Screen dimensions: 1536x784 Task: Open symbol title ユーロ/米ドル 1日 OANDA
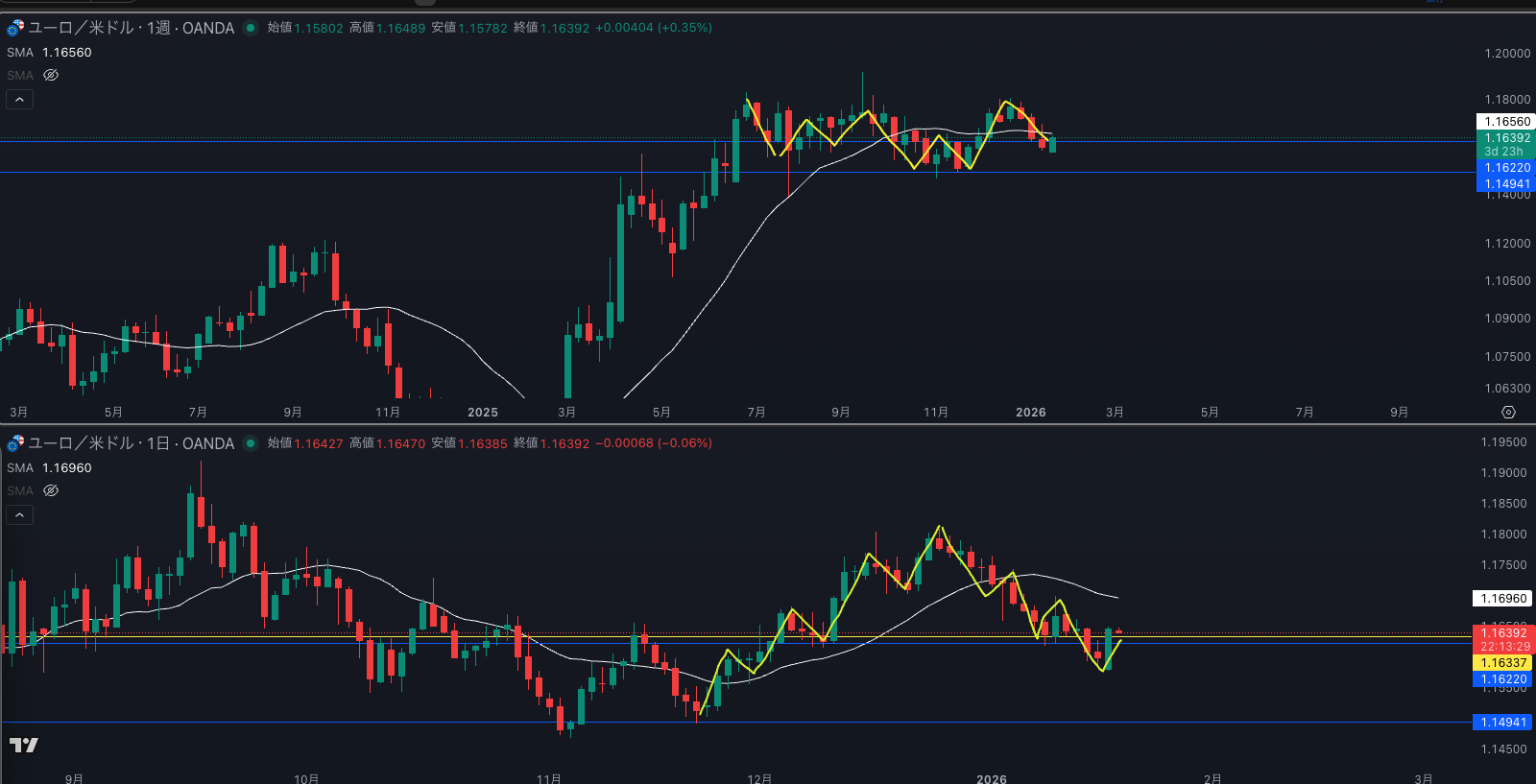131,443
